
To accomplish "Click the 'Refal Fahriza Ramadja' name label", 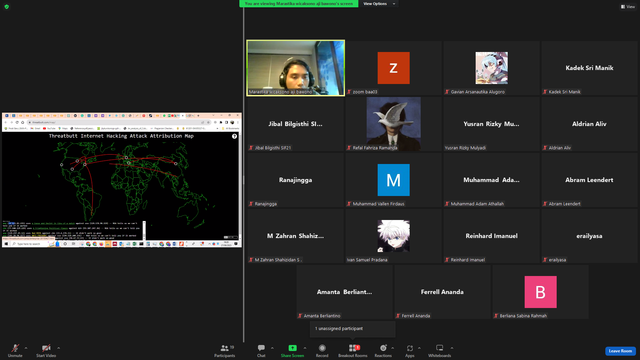I will [375, 148].
